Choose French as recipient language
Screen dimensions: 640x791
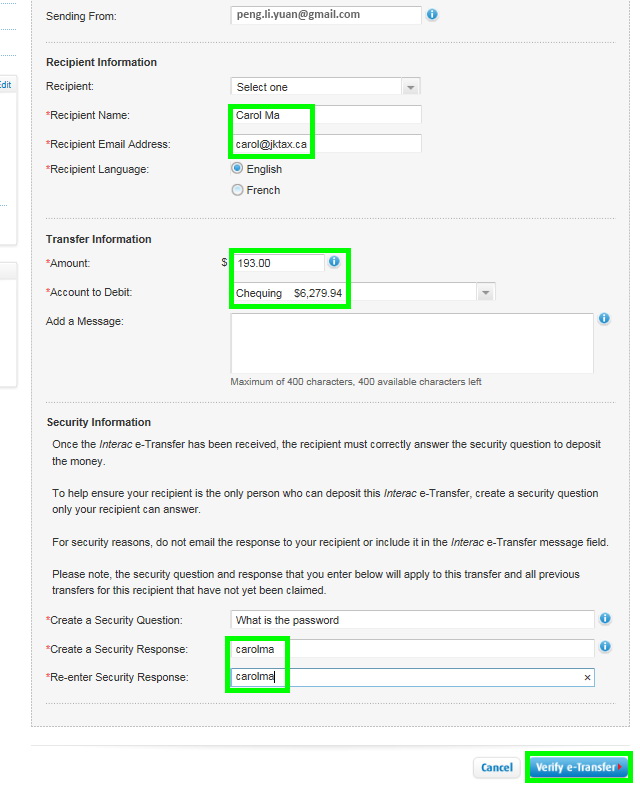238,190
